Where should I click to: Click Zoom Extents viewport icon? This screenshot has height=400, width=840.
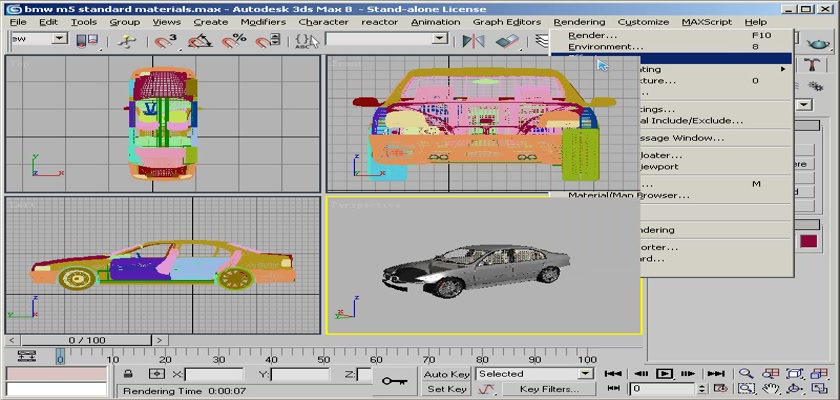coord(794,374)
